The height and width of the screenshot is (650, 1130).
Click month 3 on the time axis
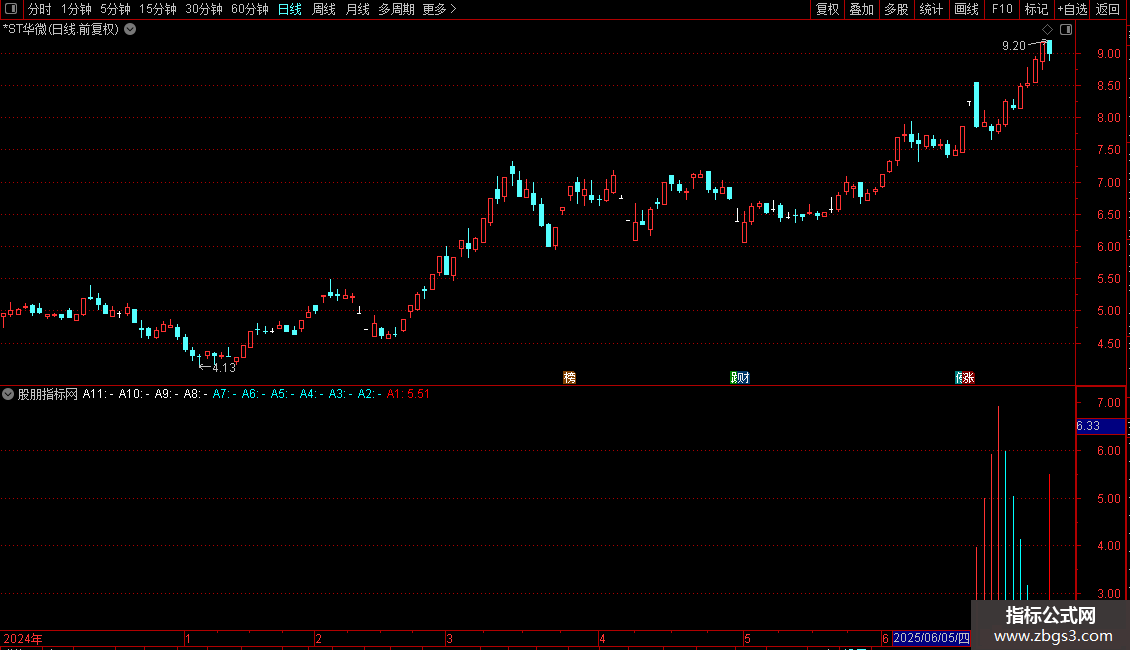(449, 638)
